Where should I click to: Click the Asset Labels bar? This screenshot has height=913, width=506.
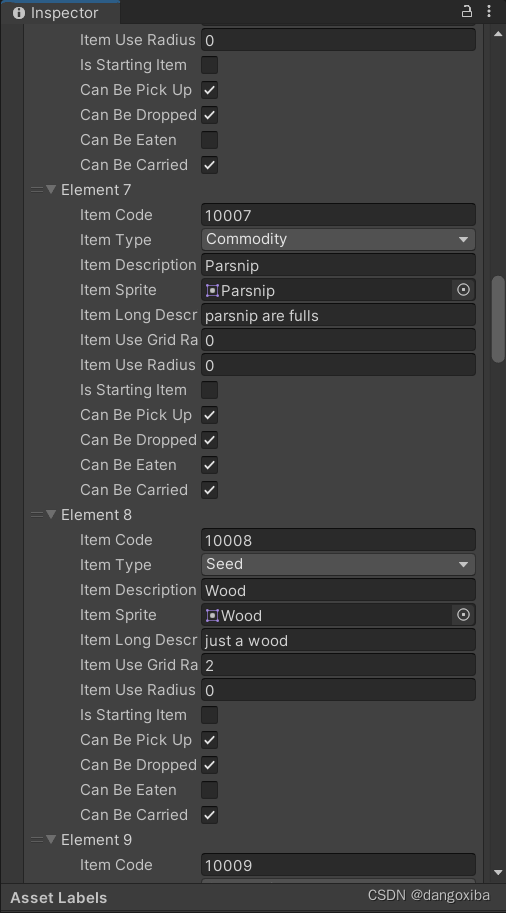(253, 897)
